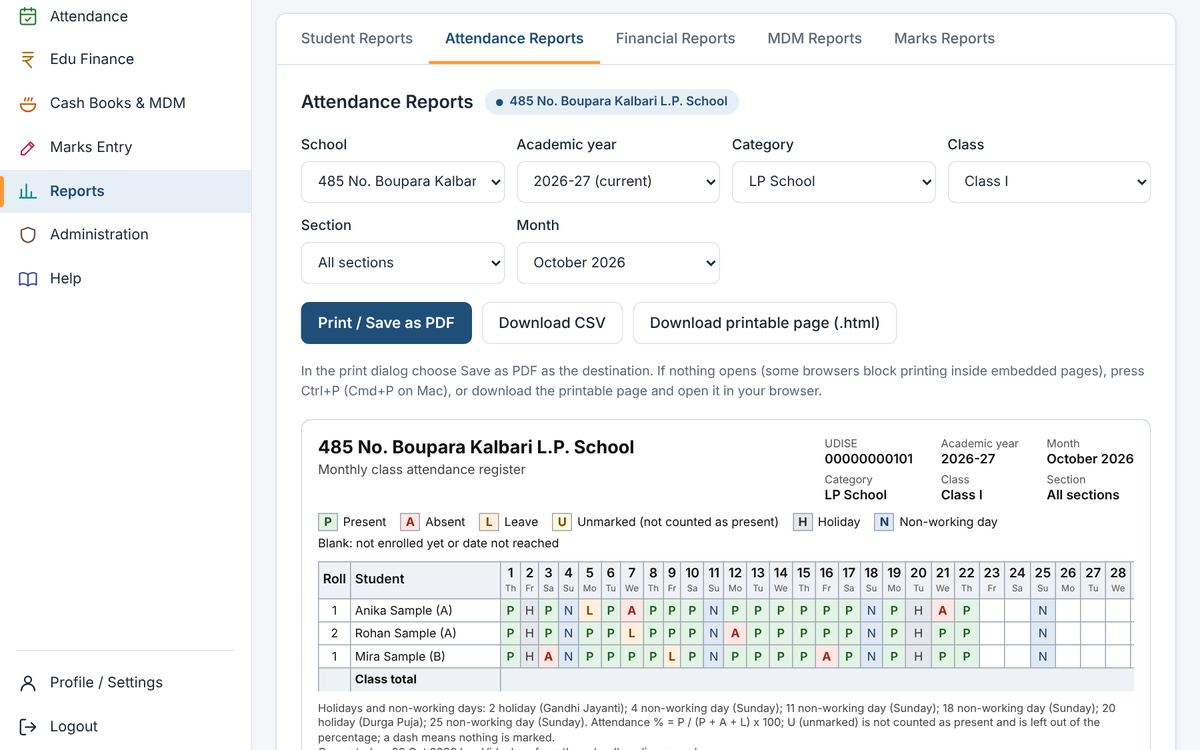Image resolution: width=1200 pixels, height=750 pixels.
Task: Open Administration section
Action: pos(125,234)
